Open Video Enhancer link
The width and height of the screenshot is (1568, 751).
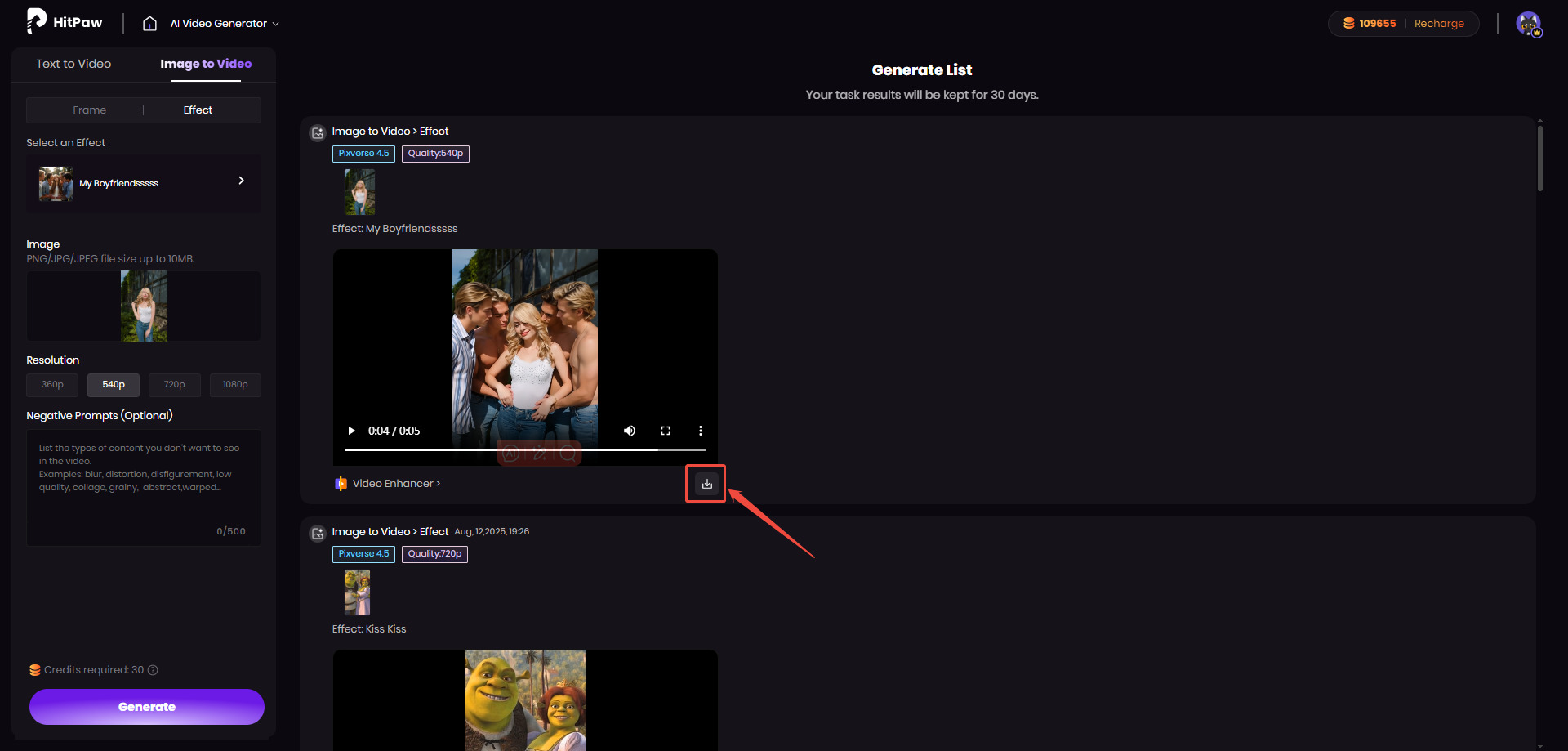(395, 484)
